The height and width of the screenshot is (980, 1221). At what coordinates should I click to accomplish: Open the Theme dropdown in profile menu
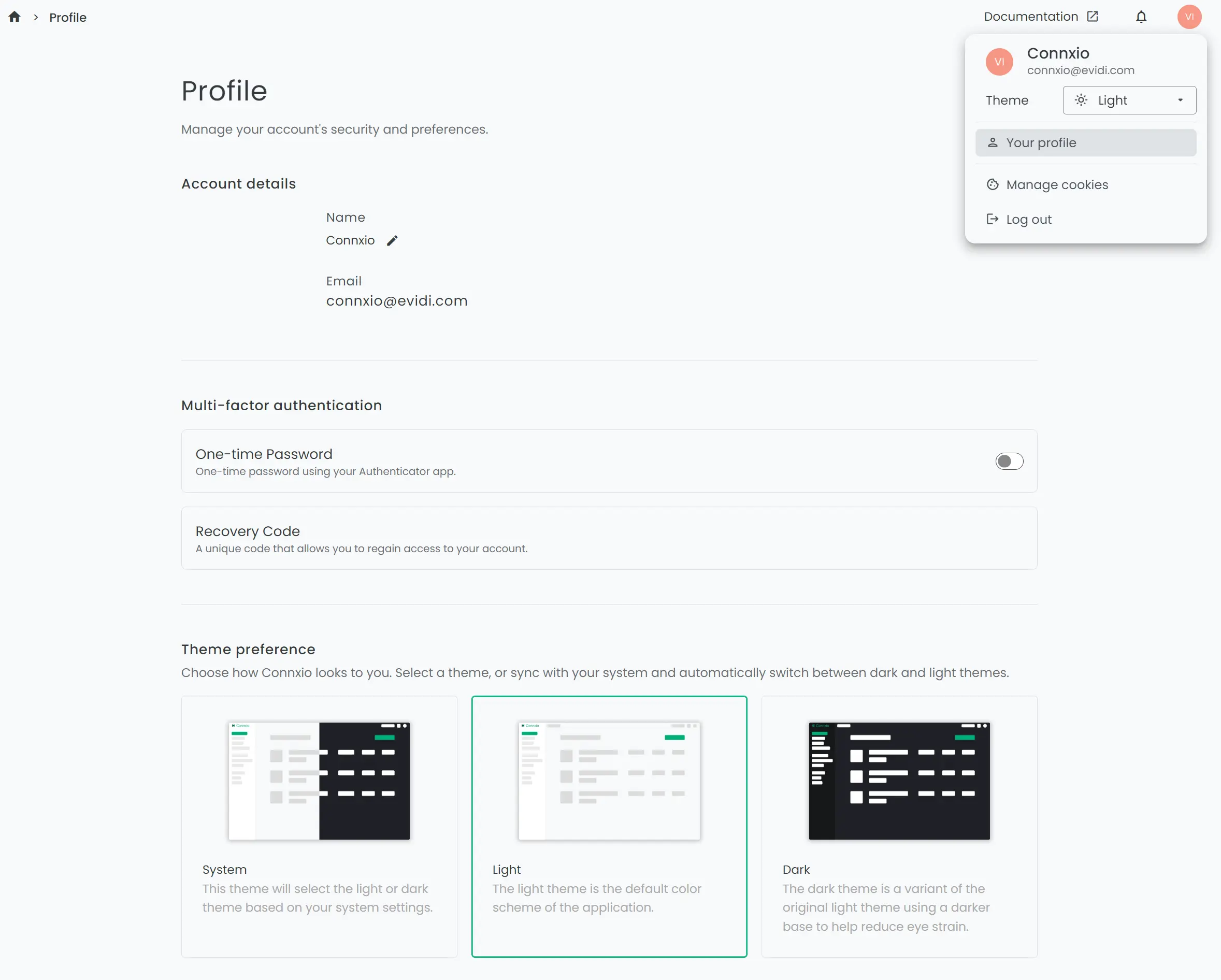coord(1129,100)
